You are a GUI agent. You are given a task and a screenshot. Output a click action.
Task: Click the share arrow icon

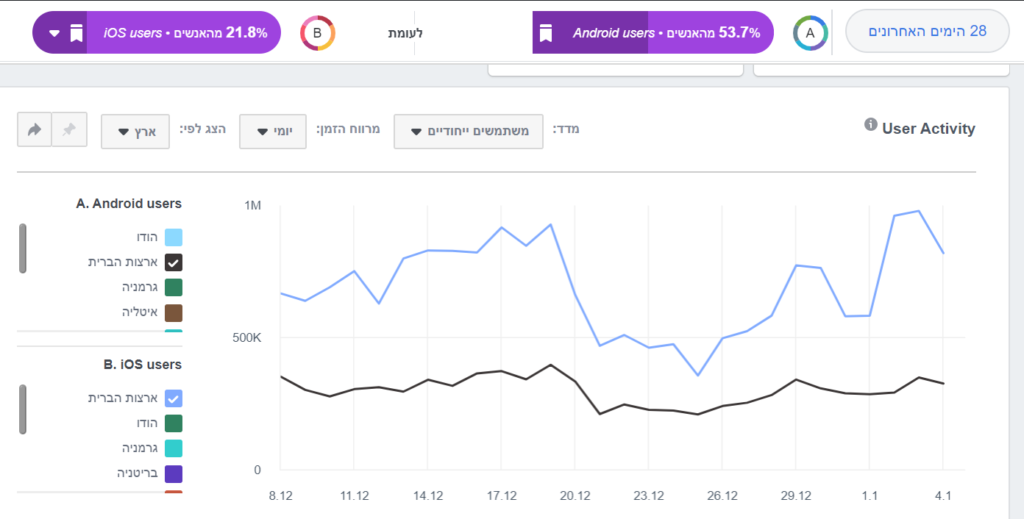(34, 129)
